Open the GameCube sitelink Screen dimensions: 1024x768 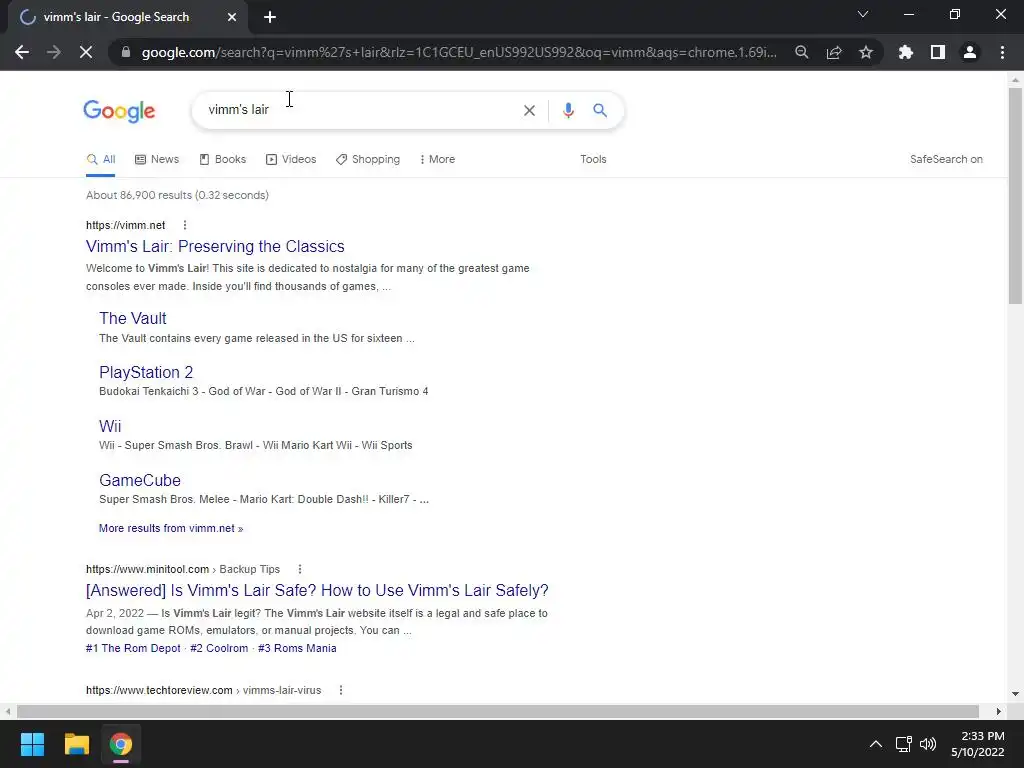point(140,480)
